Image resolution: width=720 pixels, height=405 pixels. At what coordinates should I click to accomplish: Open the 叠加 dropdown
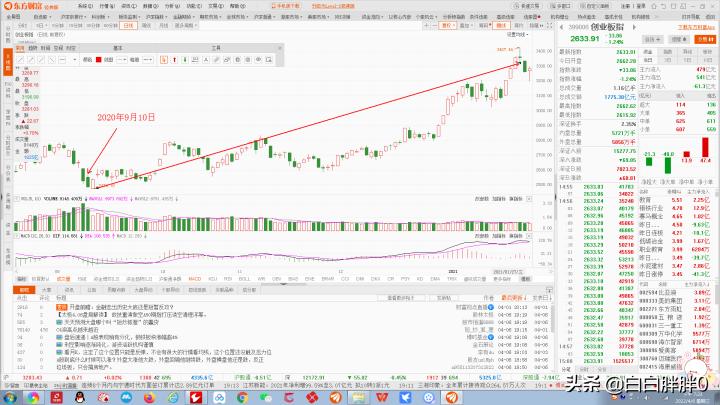[x=466, y=26]
